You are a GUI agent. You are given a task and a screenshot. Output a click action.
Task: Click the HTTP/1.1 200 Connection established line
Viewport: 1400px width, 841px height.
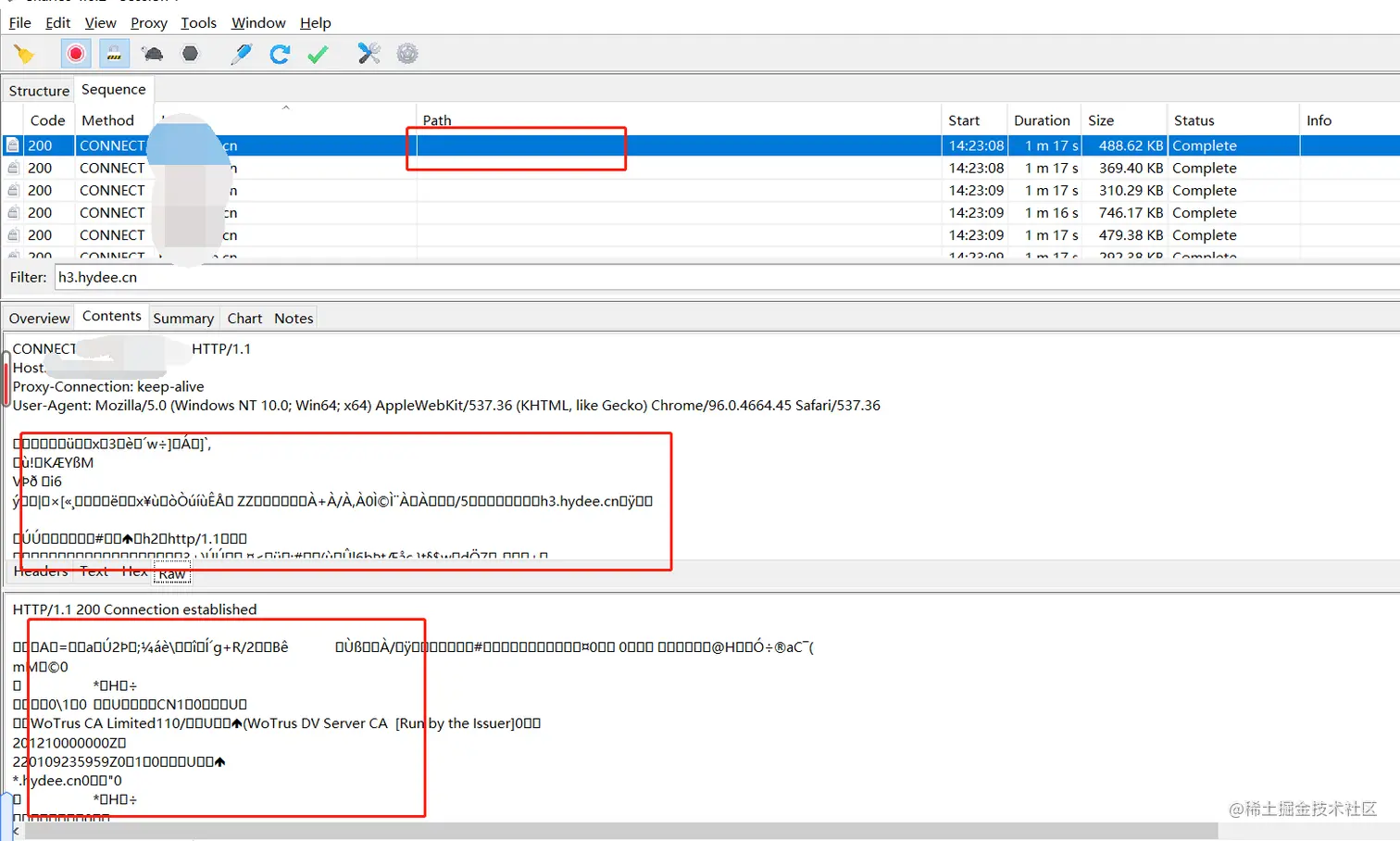[135, 609]
